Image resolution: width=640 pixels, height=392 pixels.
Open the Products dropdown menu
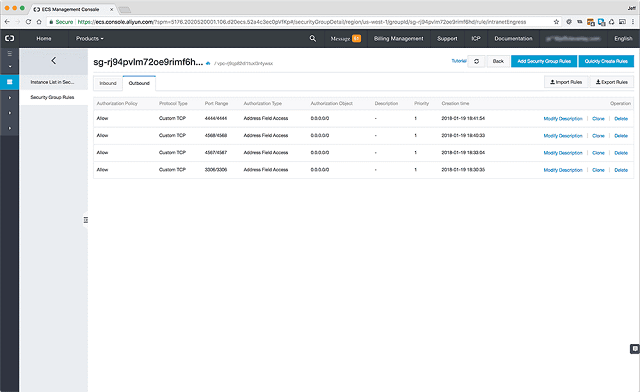tap(90, 38)
